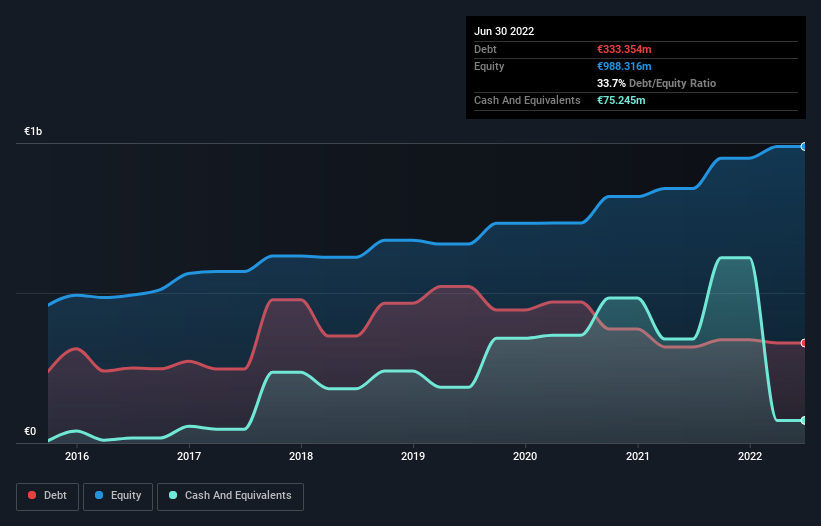
Task: Click the blue Equity end-point marker
Action: (x=804, y=147)
